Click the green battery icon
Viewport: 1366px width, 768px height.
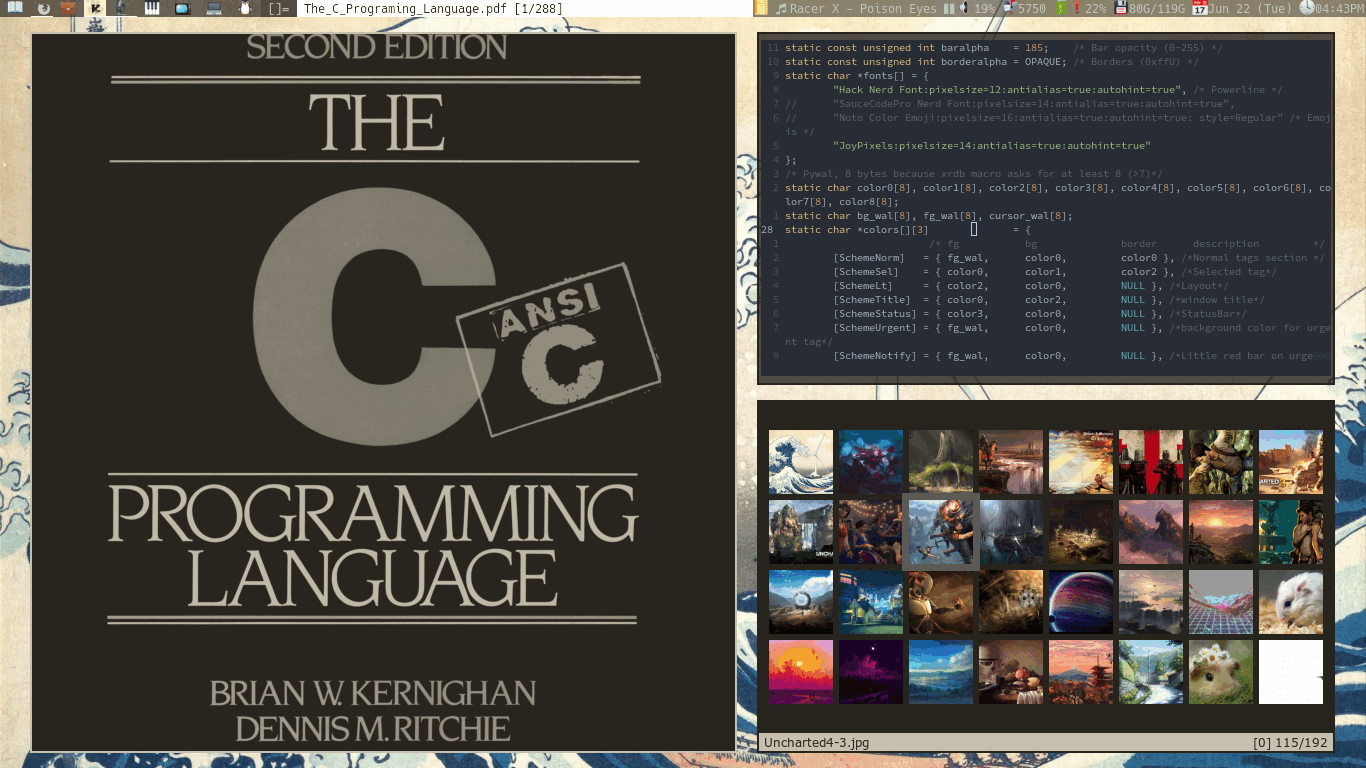click(x=1061, y=8)
